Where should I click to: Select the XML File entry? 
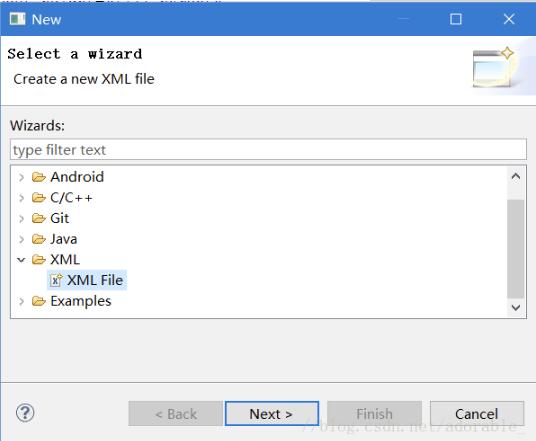(x=87, y=280)
